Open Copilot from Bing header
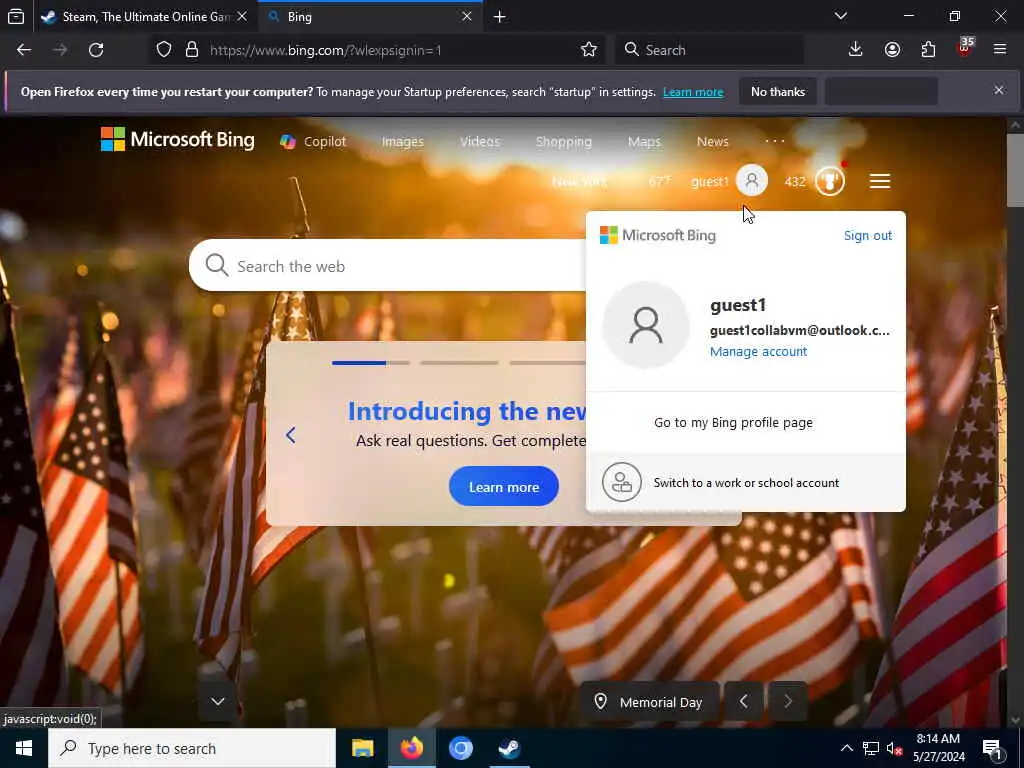 tap(313, 141)
